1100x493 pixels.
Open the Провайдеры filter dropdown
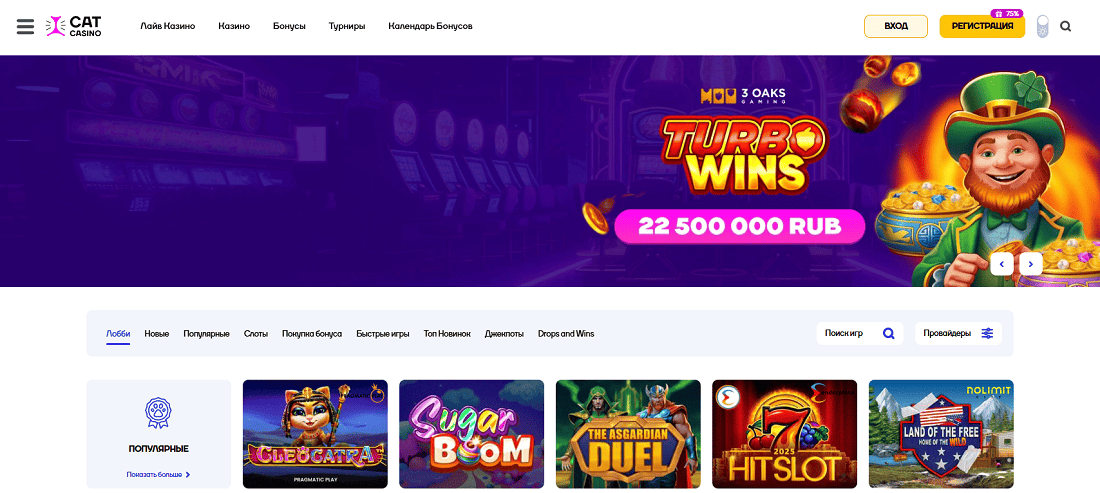click(x=958, y=334)
